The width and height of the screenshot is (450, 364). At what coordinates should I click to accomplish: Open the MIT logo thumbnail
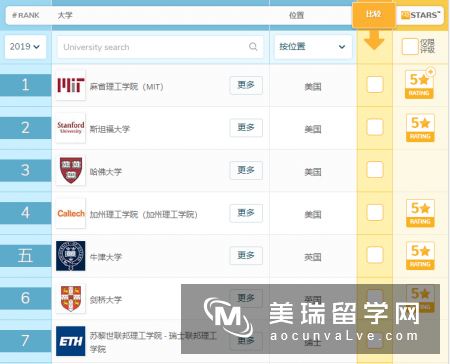[x=71, y=85]
